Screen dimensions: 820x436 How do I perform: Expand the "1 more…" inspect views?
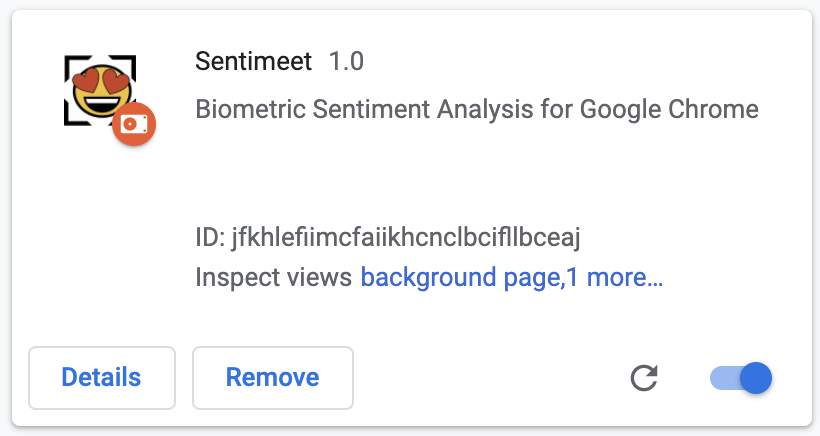(615, 277)
